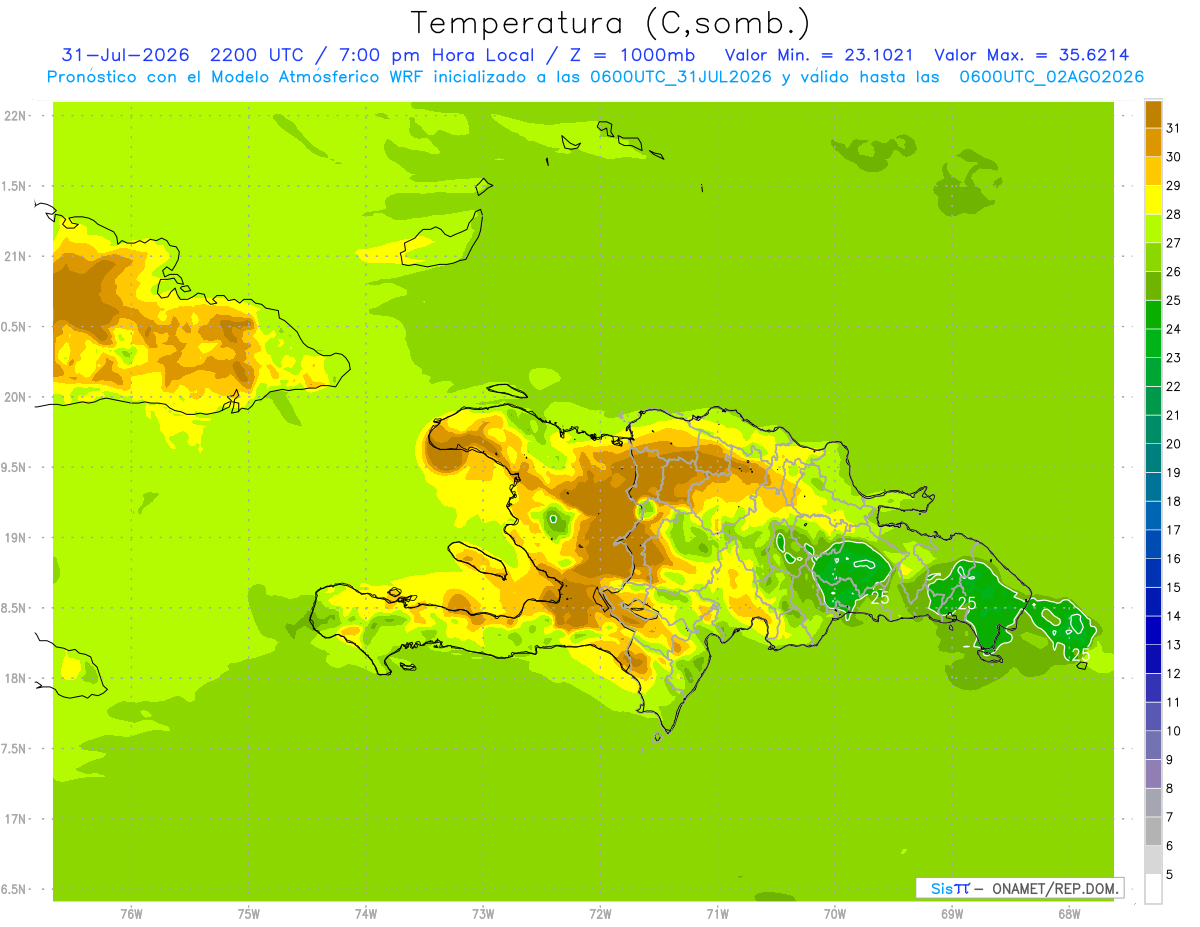
Task: Click the 25 contour label near 70W
Action: point(880,598)
